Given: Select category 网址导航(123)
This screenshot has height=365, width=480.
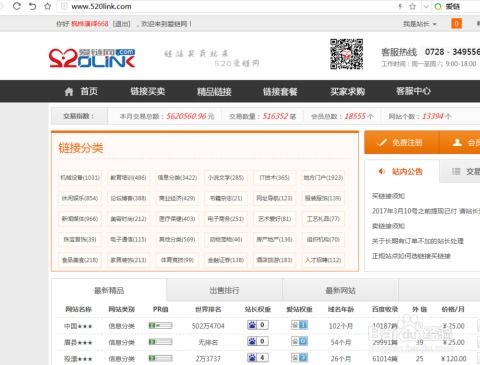Looking at the screenshot, I should coord(274,198).
